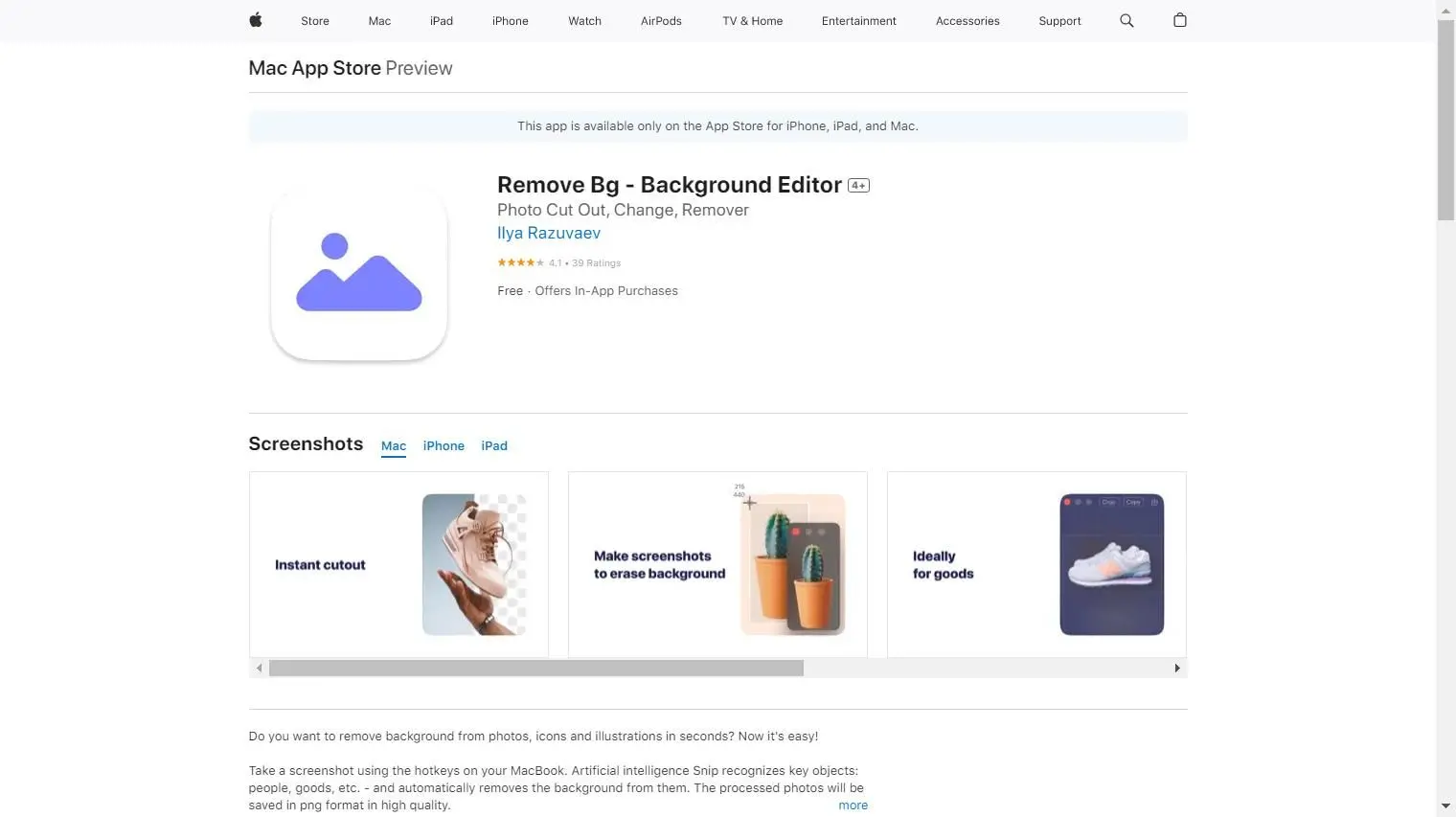This screenshot has width=1456, height=817.
Task: Click the star rating icons
Action: click(520, 262)
